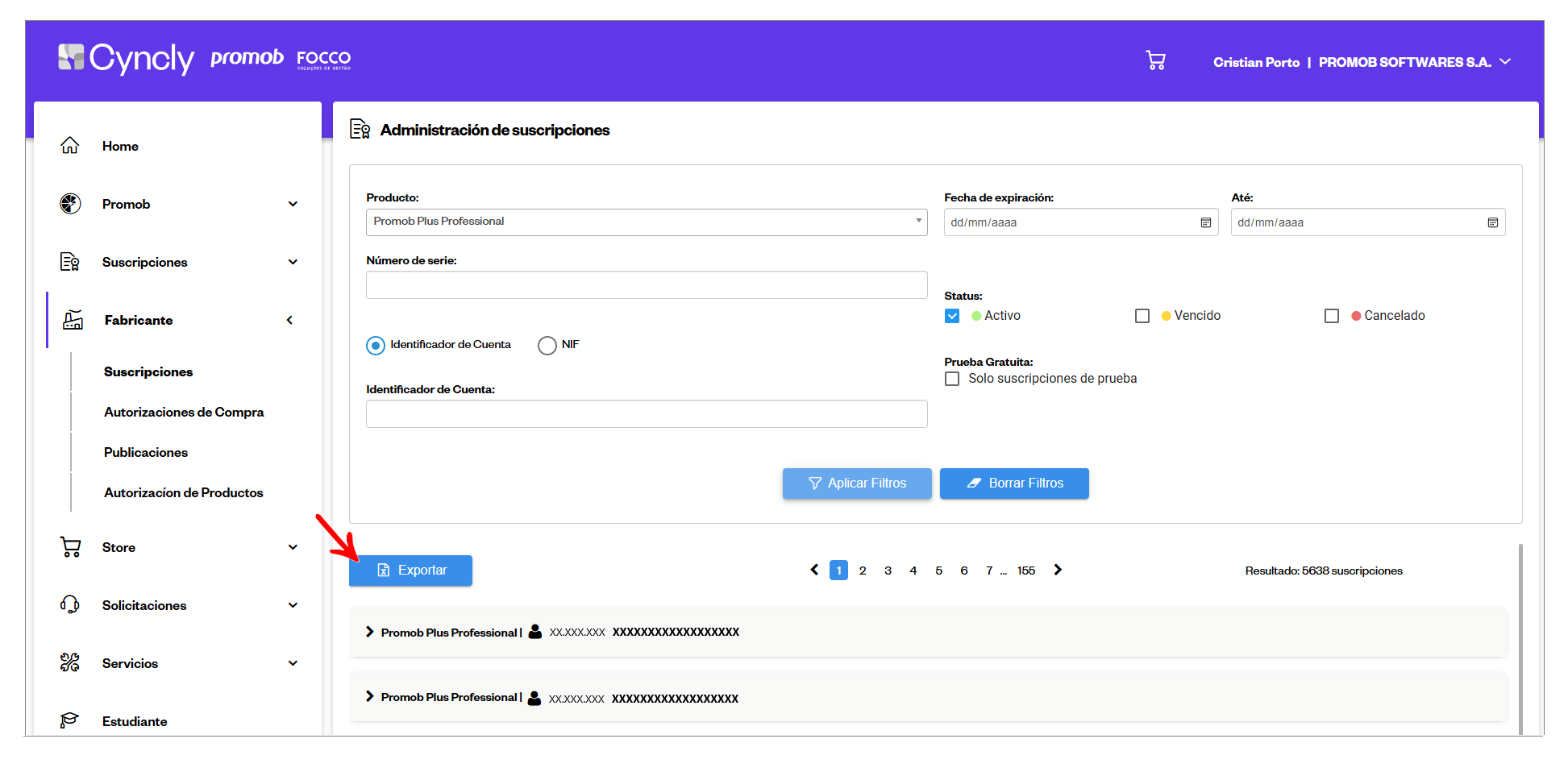The height and width of the screenshot is (776, 1568).
Task: Click the Servicios tools icon
Action: coord(70,663)
